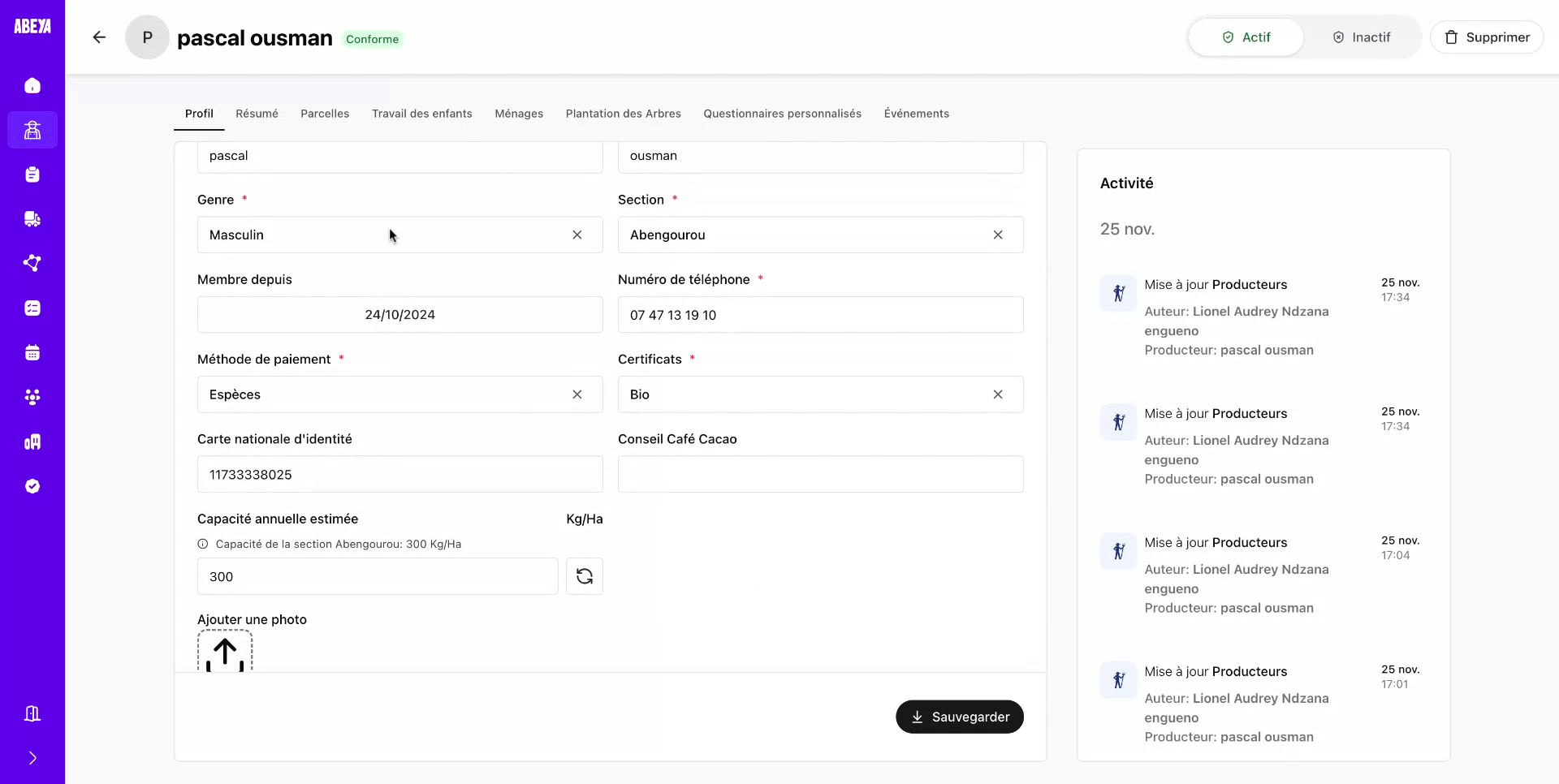Image resolution: width=1559 pixels, height=784 pixels.
Task: Open the calendar sidebar icon
Action: [32, 352]
